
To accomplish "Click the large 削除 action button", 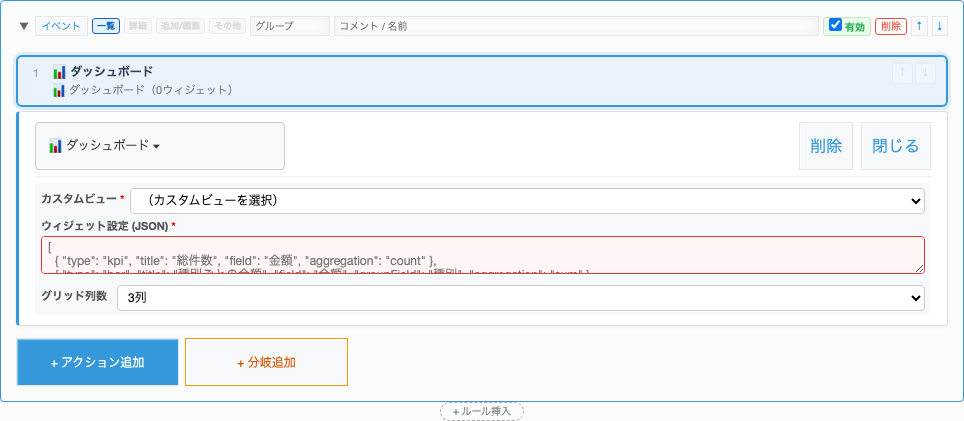I will click(826, 146).
